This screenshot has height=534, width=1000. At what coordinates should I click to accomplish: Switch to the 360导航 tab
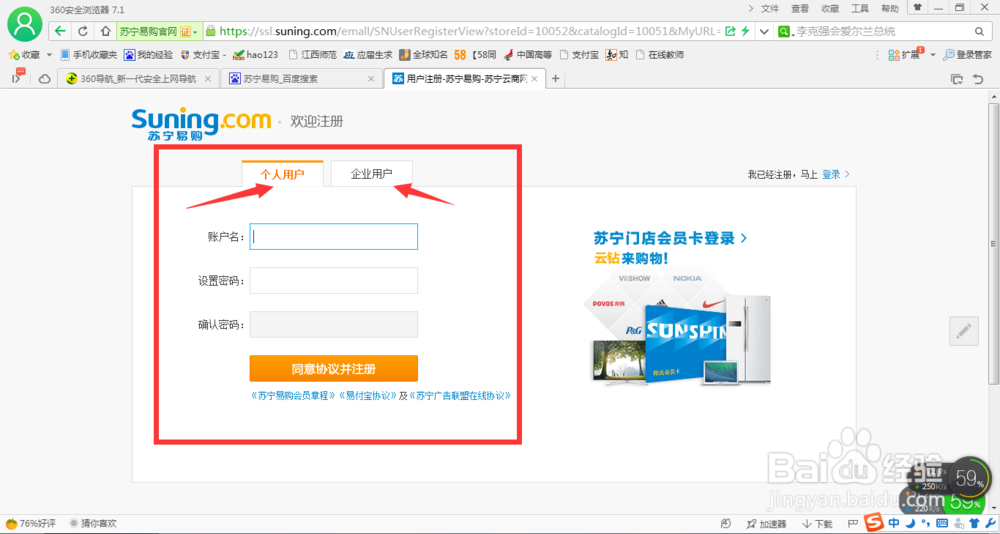pos(138,79)
